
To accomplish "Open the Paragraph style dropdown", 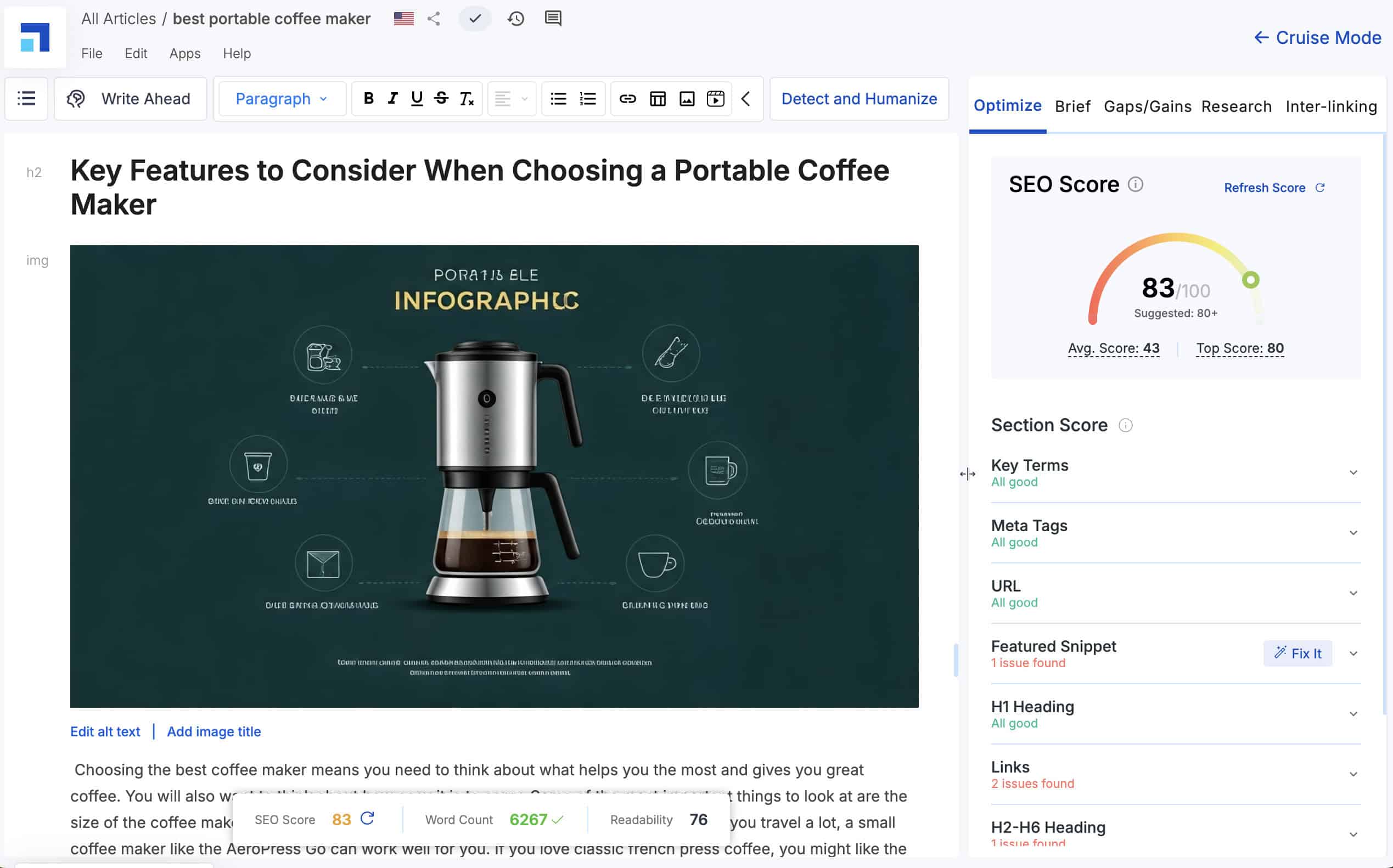I will pos(282,99).
